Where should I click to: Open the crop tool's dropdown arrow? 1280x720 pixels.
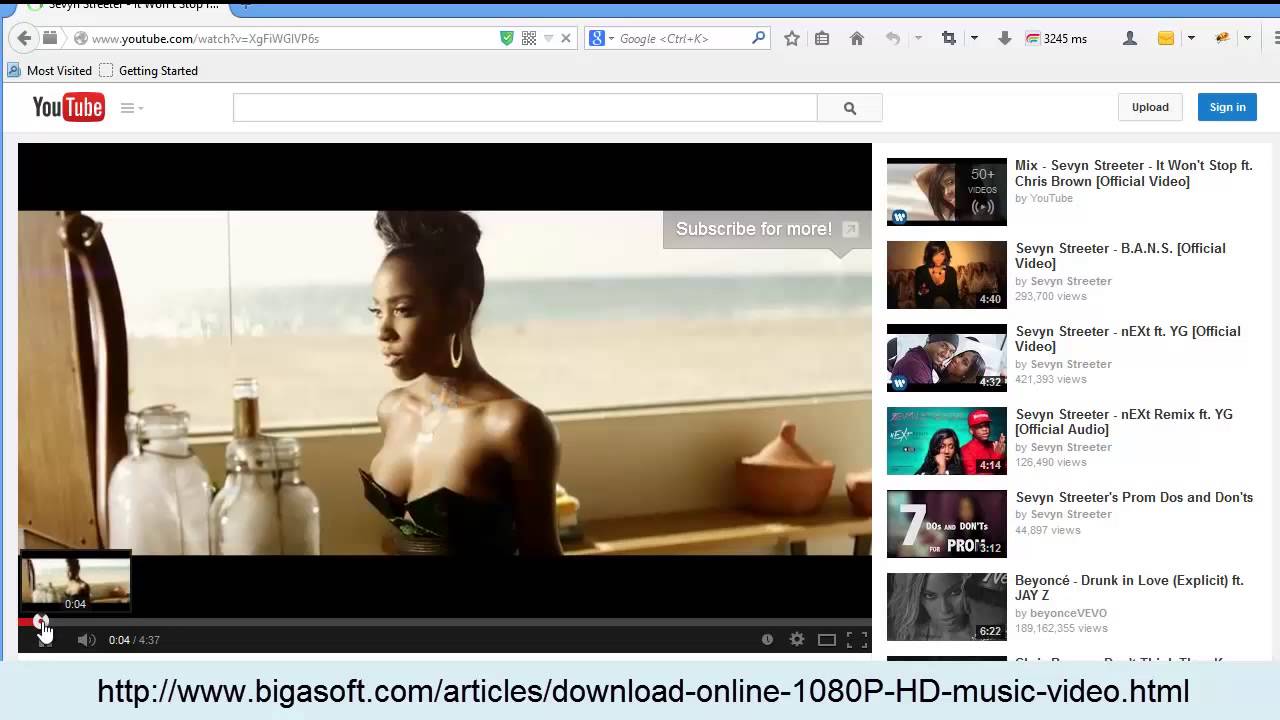pos(974,38)
